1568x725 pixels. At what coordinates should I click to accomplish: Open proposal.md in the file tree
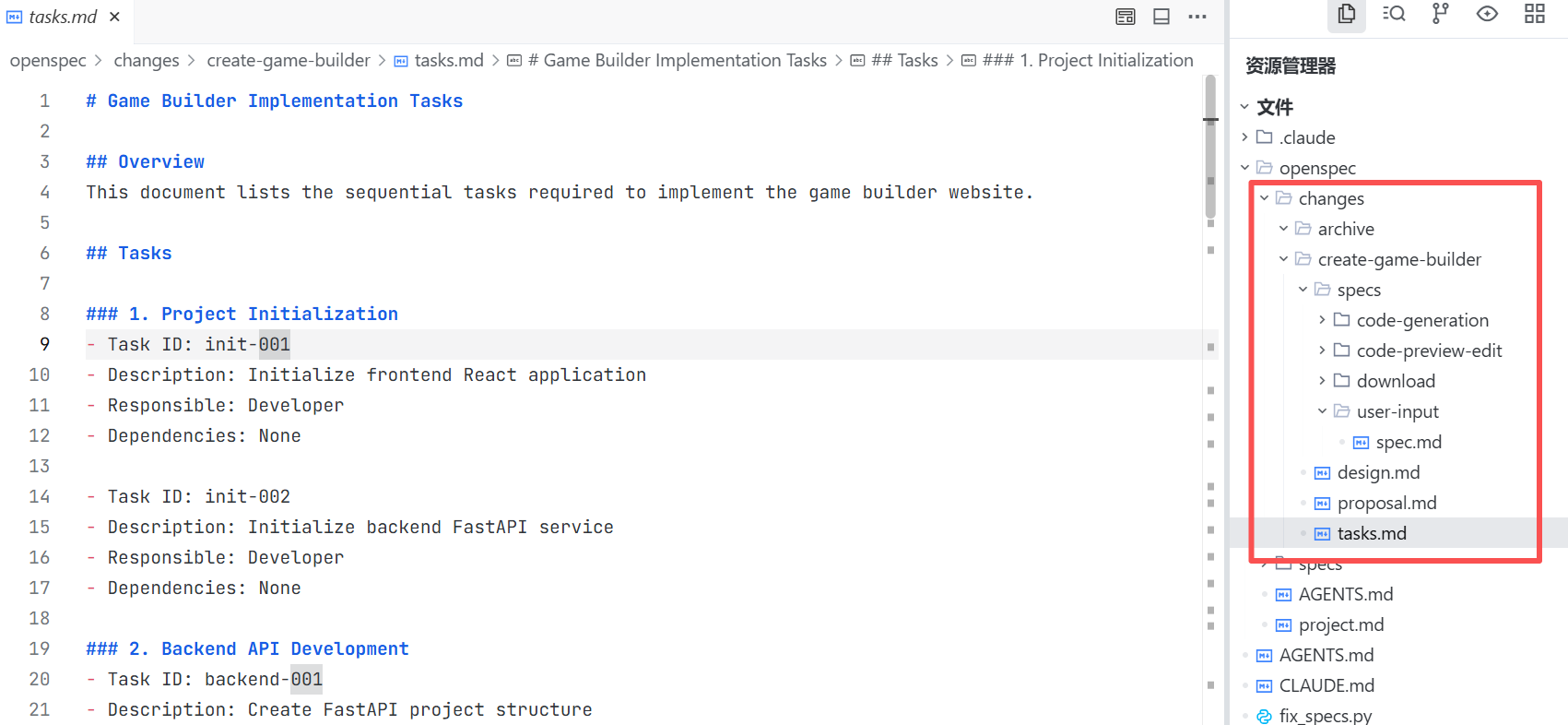point(1386,504)
